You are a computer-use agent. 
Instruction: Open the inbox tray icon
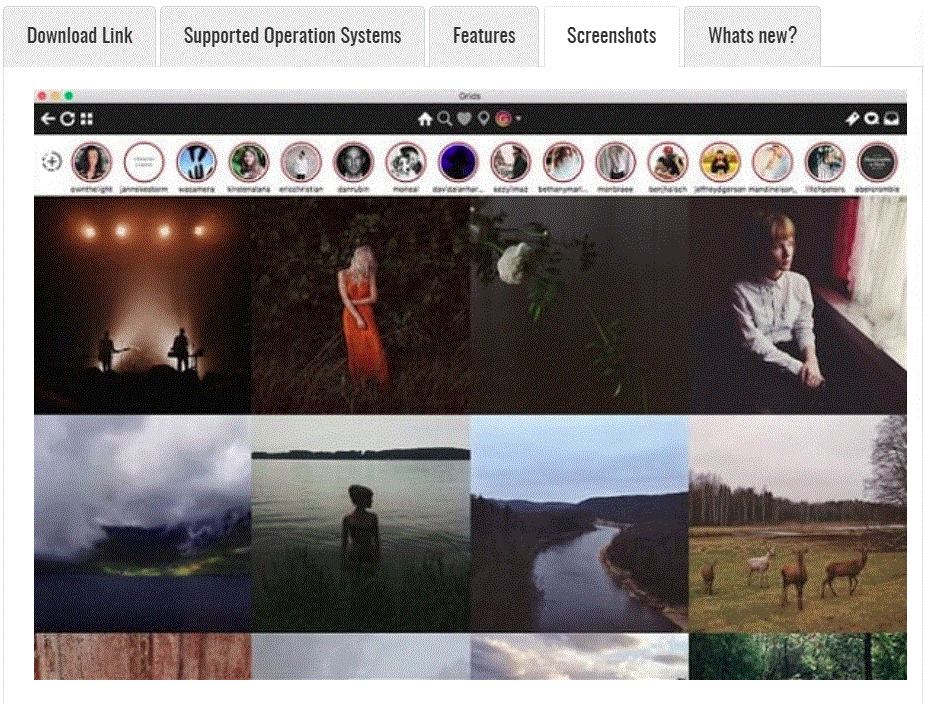[891, 119]
